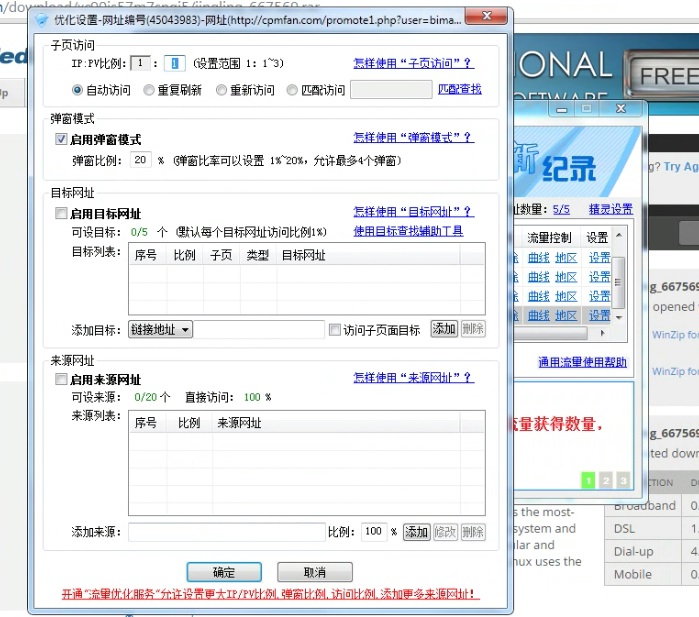Select page 1 indicator in banner
Screen dimensions: 699x617
pyautogui.click(x=588, y=481)
